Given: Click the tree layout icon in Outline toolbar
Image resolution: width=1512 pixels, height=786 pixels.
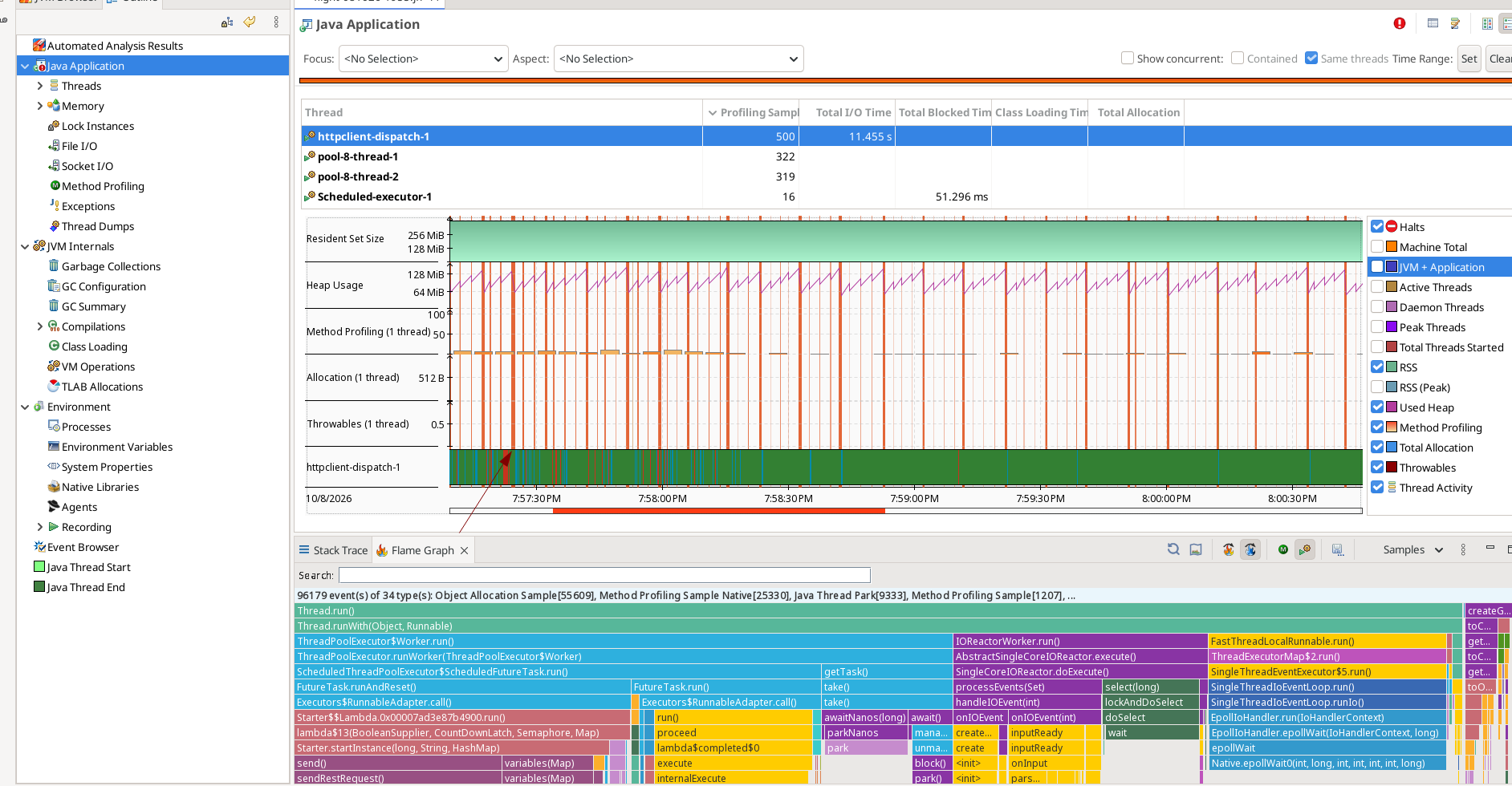Looking at the screenshot, I should coord(227,22).
